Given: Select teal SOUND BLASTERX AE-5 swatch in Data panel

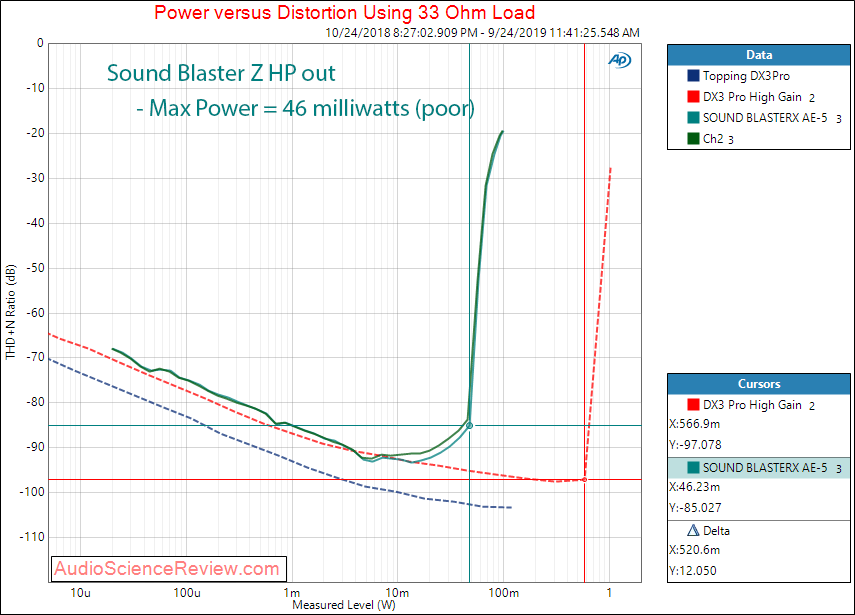Looking at the screenshot, I should [693, 118].
